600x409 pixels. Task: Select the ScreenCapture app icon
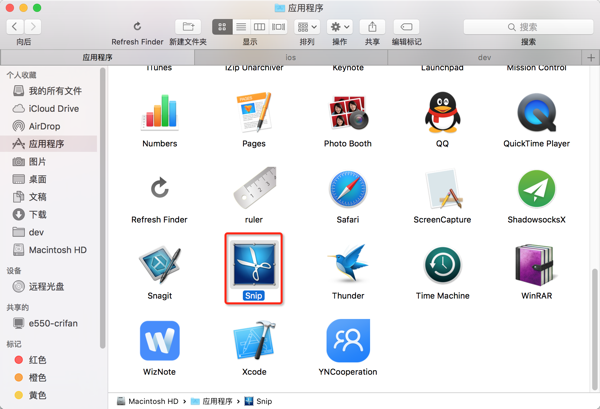pyautogui.click(x=442, y=189)
